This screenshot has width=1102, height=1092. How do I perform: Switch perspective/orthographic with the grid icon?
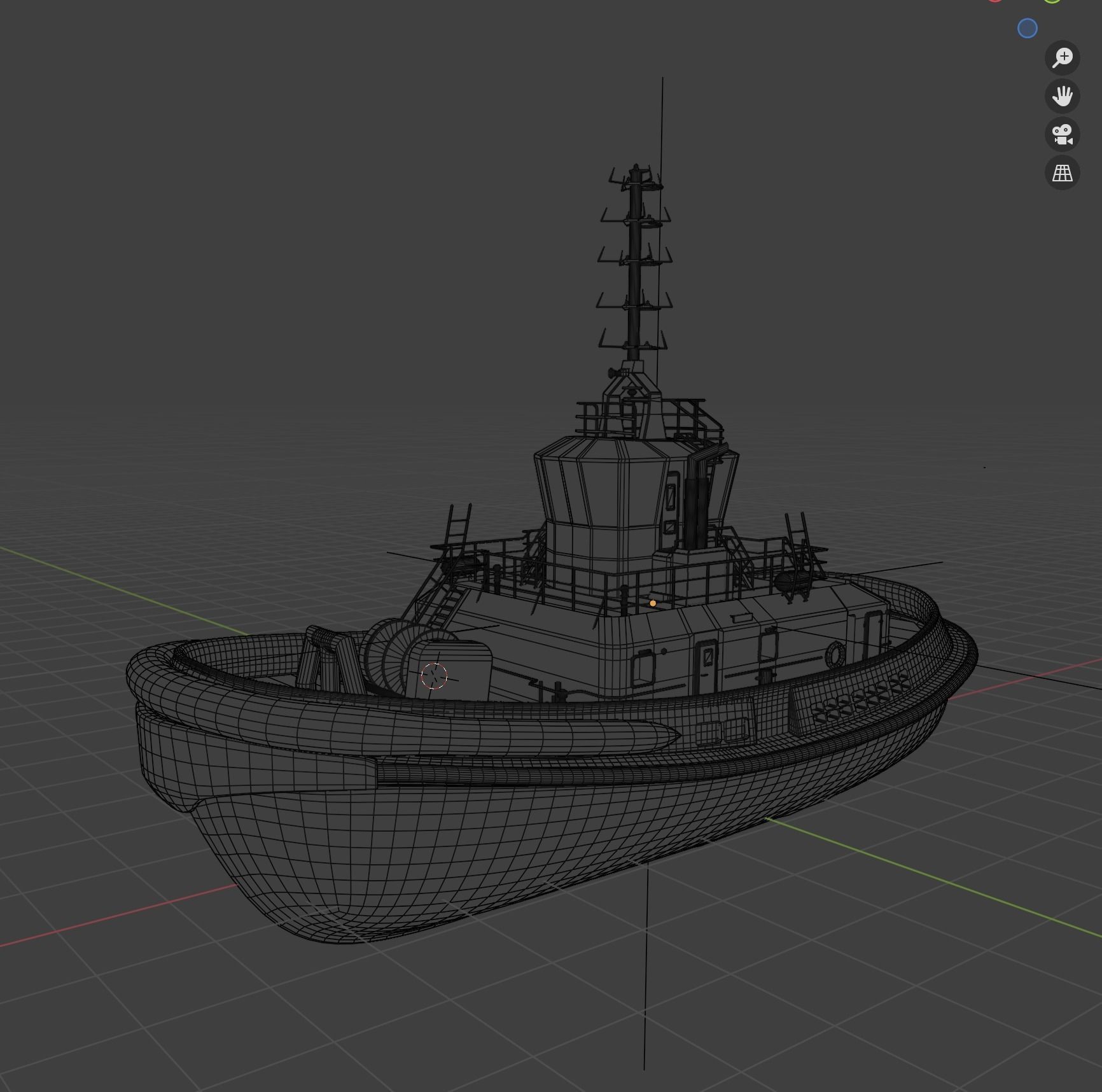1063,172
